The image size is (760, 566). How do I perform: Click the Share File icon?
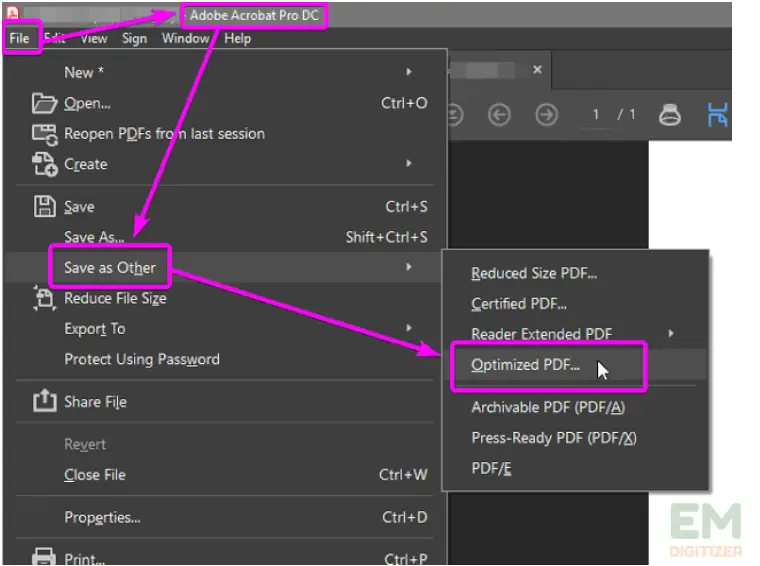[45, 400]
